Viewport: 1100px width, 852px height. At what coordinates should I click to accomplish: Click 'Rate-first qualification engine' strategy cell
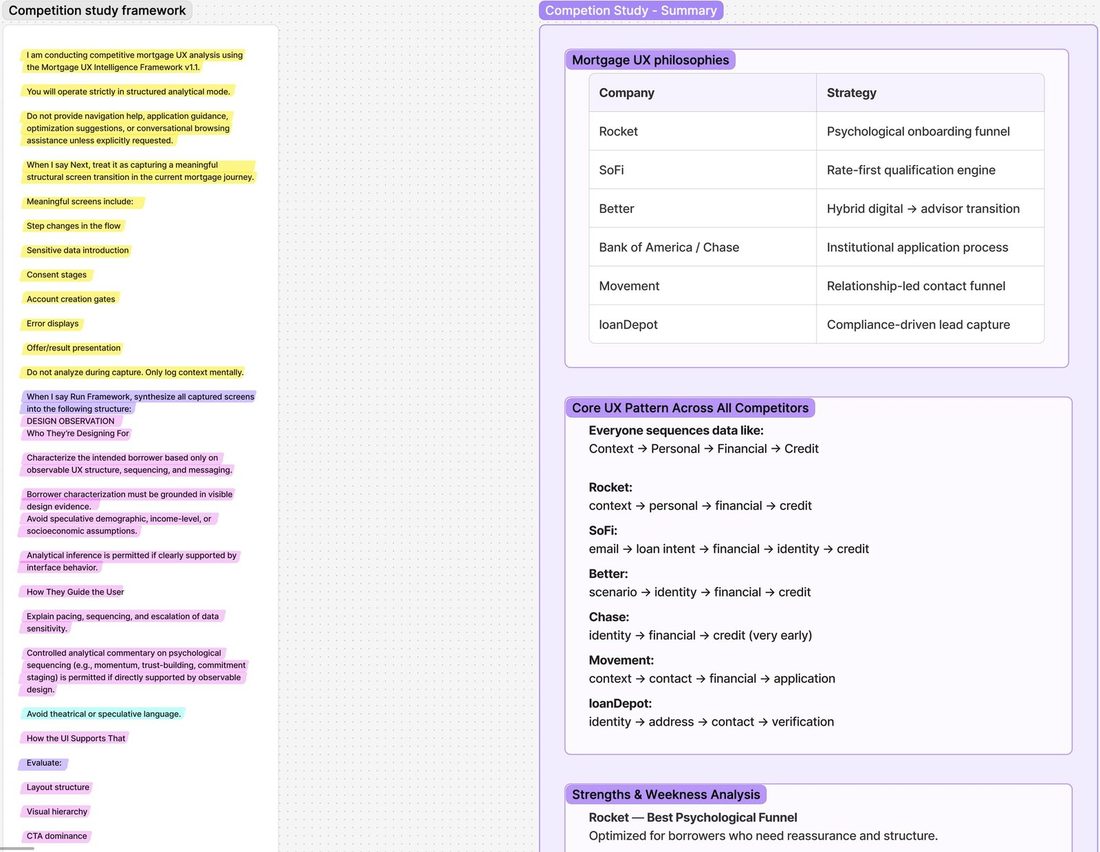click(930, 170)
